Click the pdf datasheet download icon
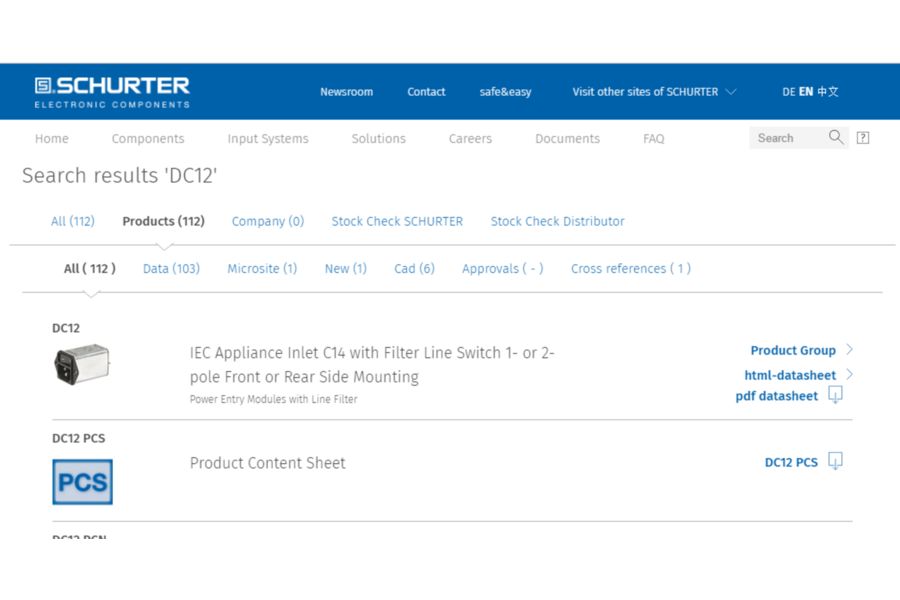 pos(835,395)
